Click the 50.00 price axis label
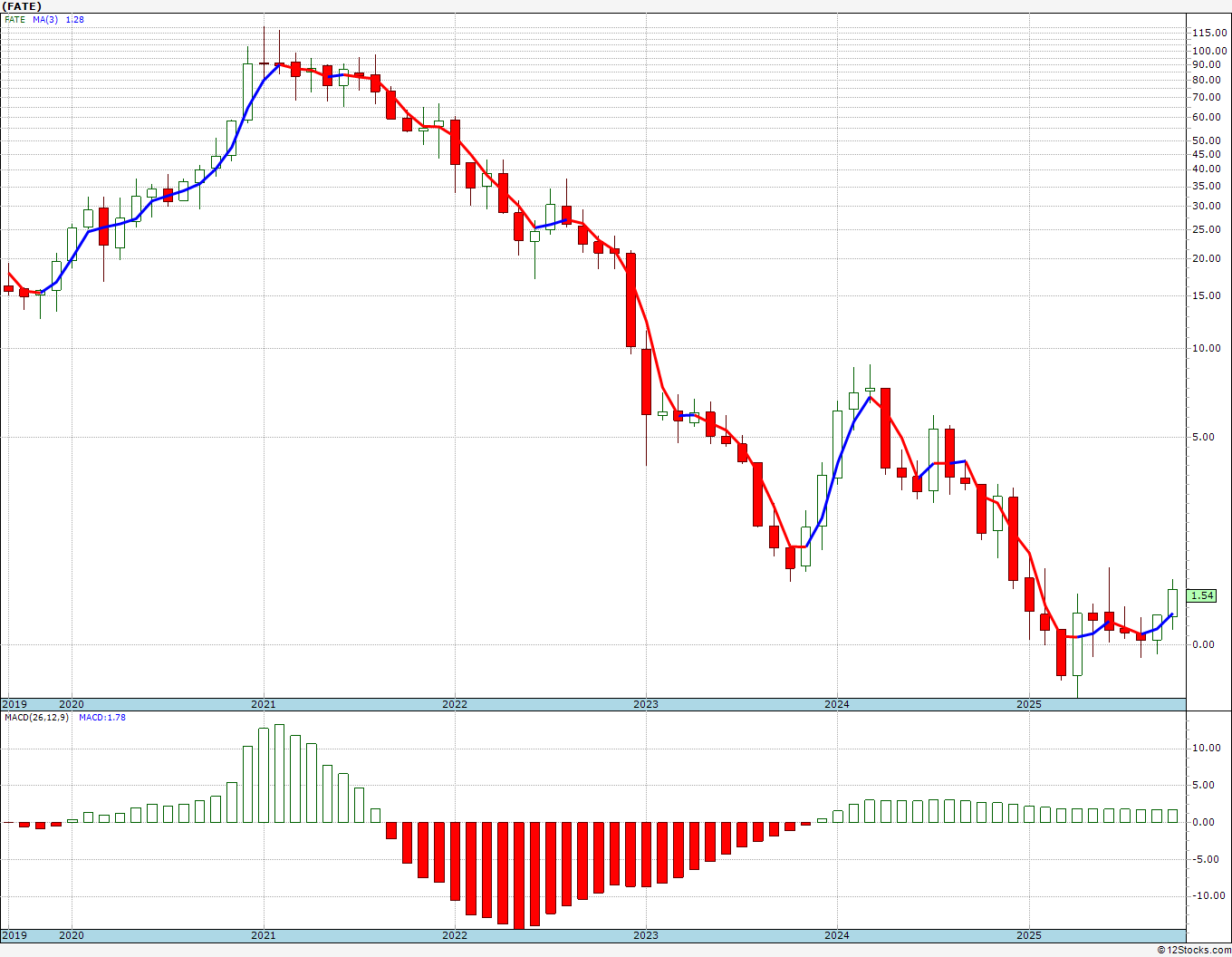Screen dimensions: 1232x957 coord(1209,140)
